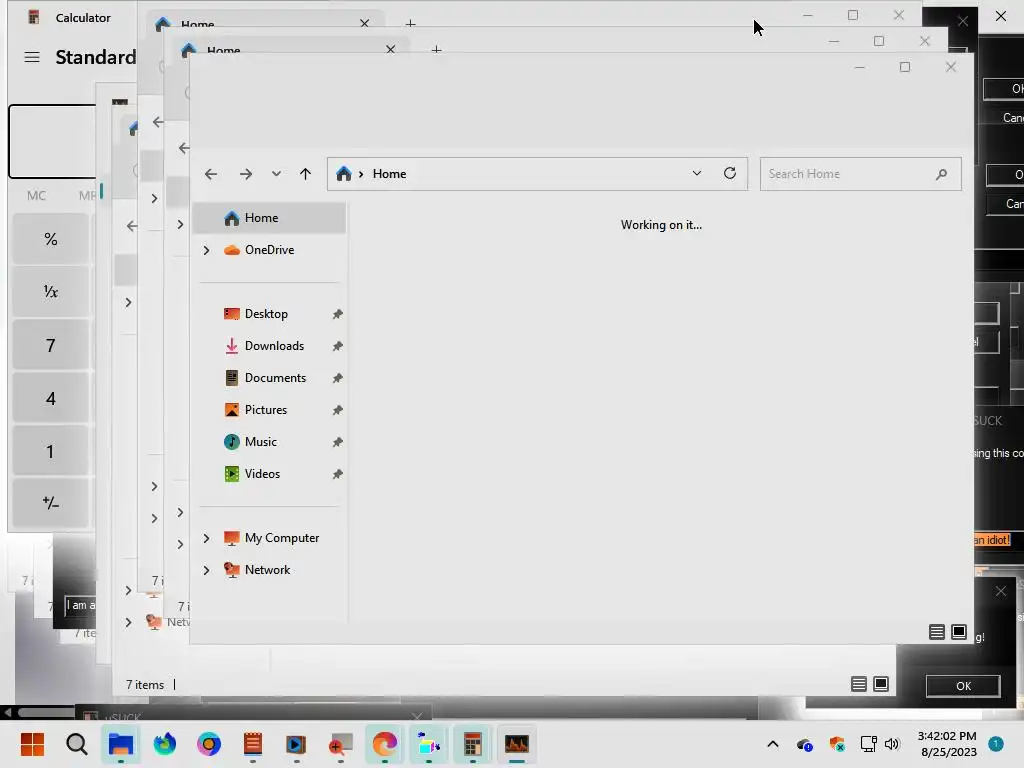Expand the Network tree node

[x=206, y=570]
